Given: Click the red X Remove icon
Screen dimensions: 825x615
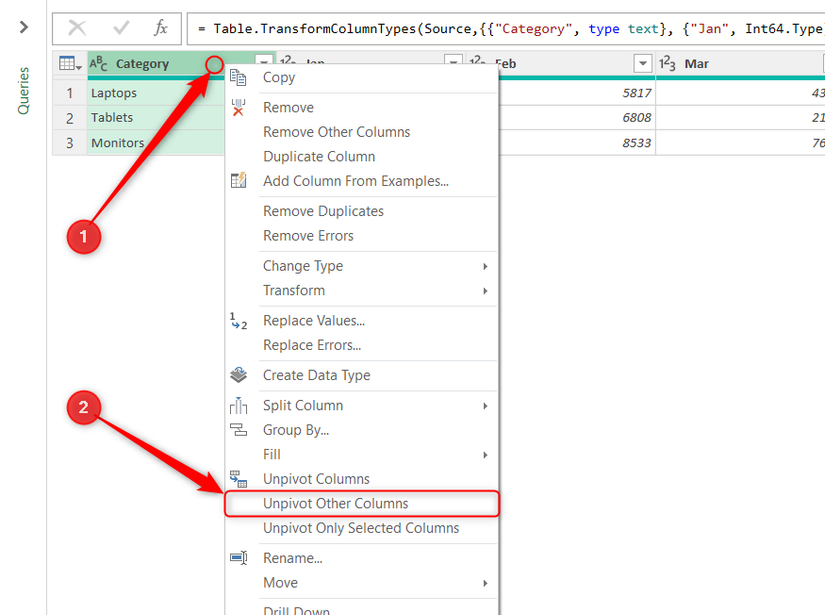Looking at the screenshot, I should click(x=238, y=107).
